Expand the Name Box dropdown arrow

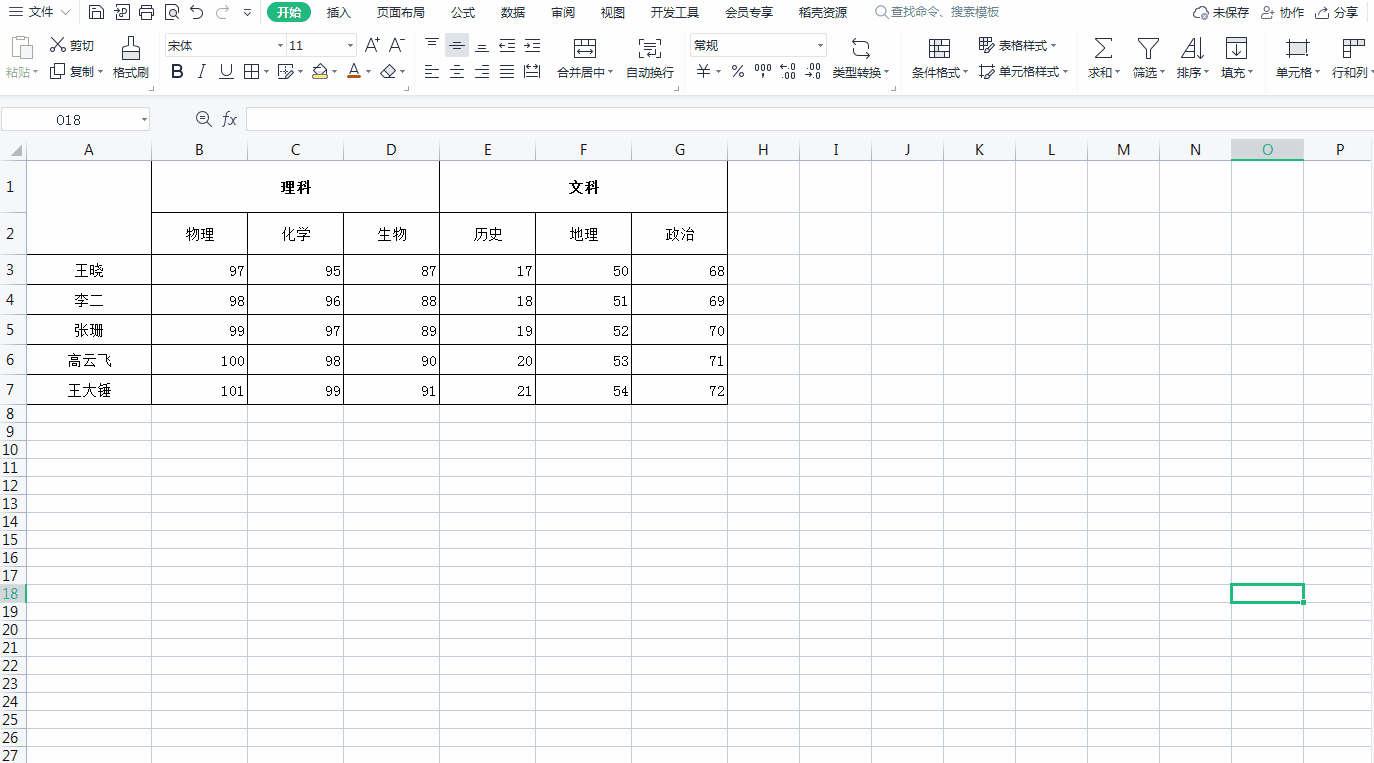coord(144,120)
